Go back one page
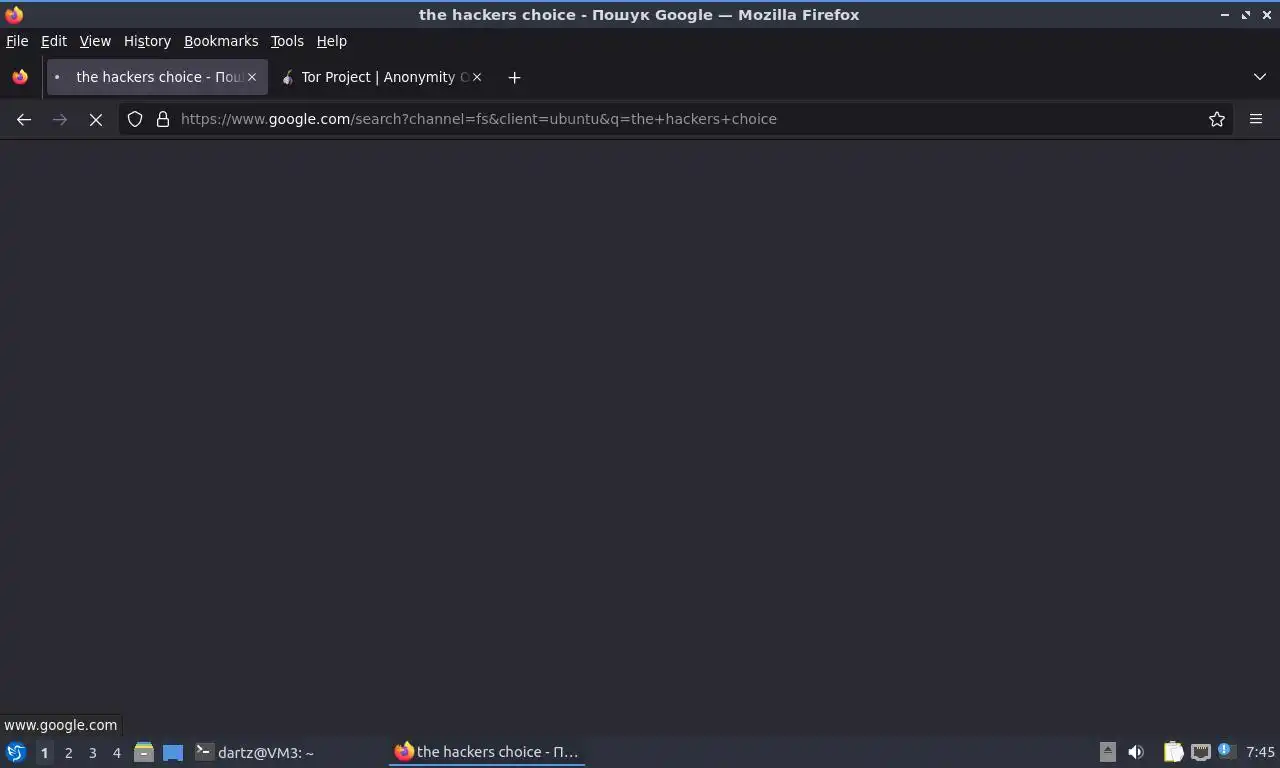This screenshot has height=768, width=1280. (24, 119)
